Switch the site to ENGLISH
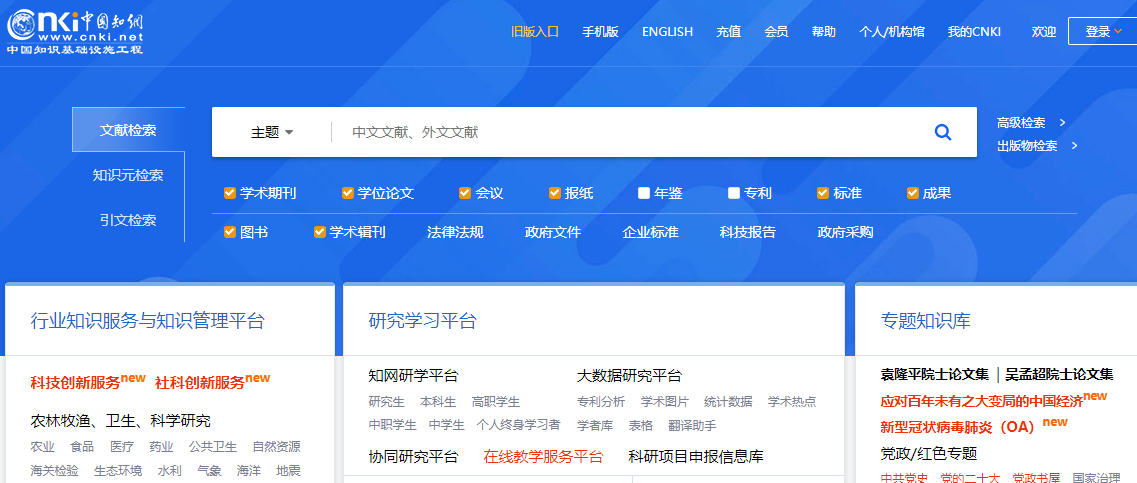The image size is (1137, 483). pos(667,31)
